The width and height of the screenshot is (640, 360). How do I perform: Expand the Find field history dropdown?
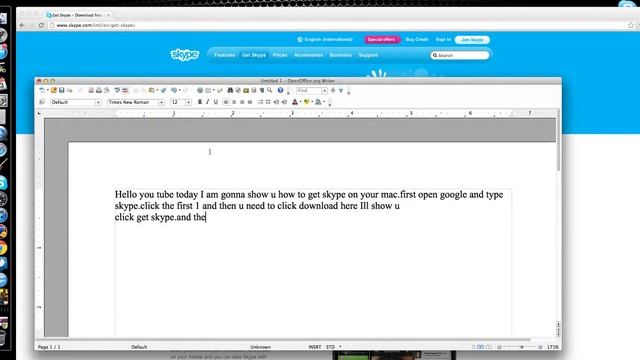[324, 91]
